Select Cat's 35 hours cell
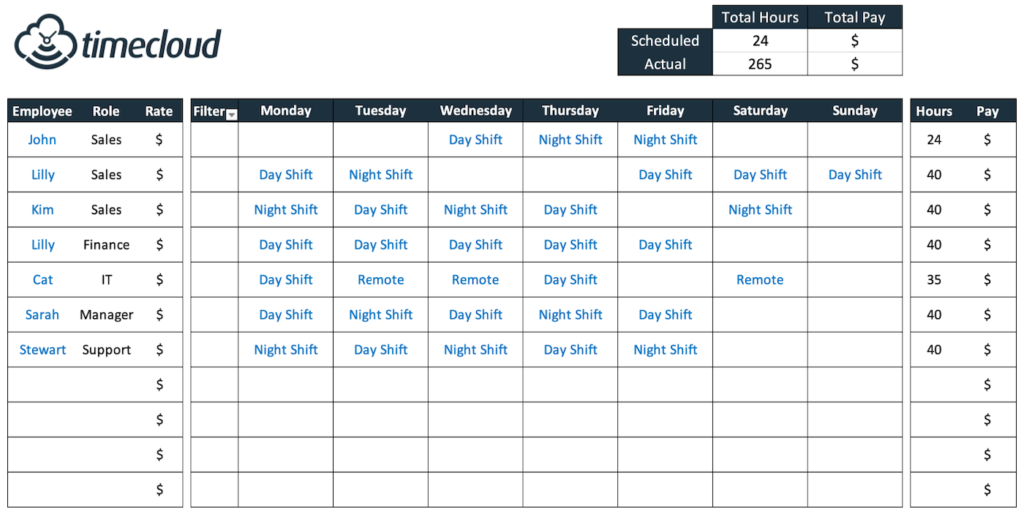1024x512 pixels. click(934, 280)
